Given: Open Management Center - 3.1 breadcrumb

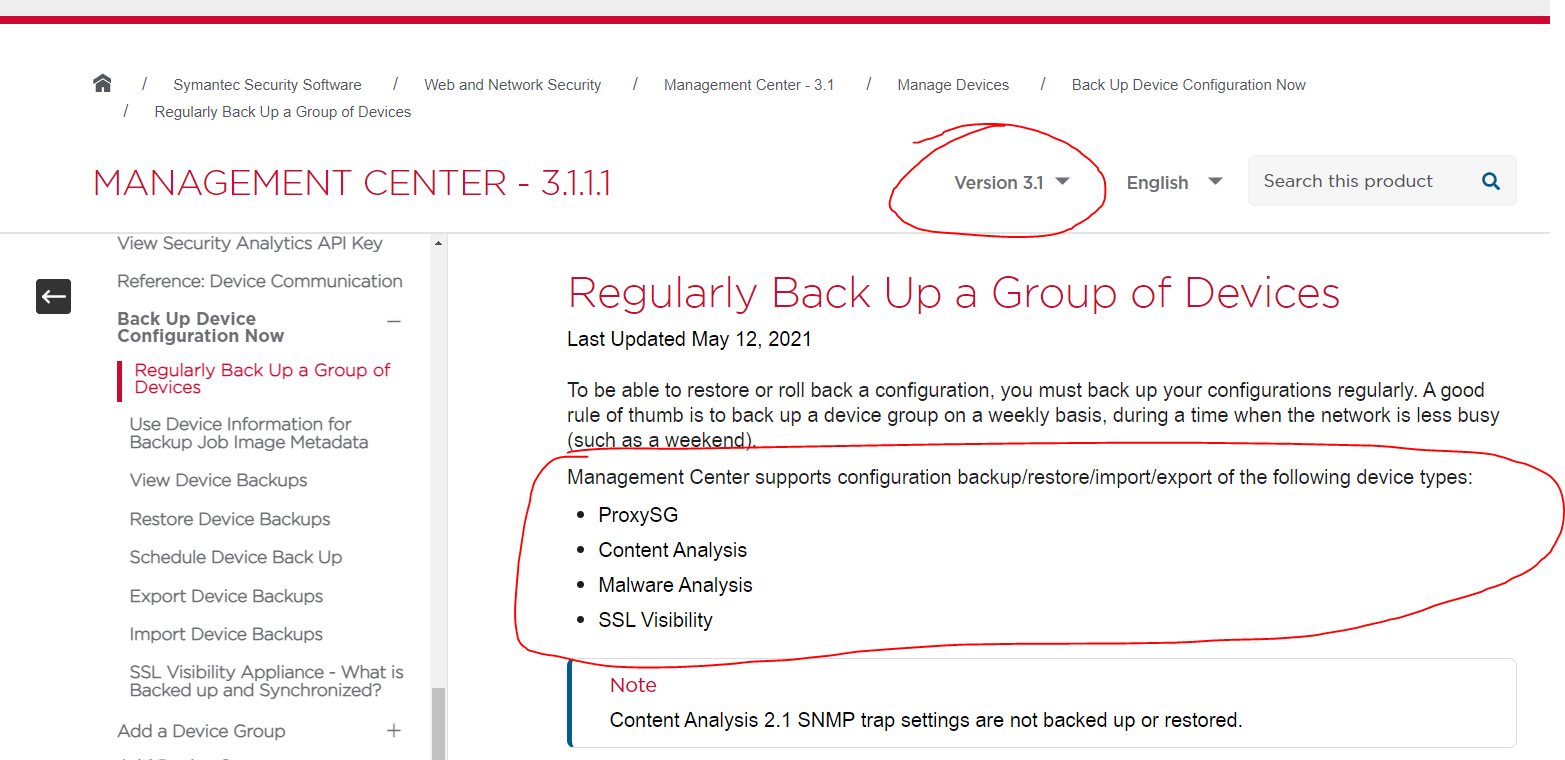Looking at the screenshot, I should click(x=749, y=85).
